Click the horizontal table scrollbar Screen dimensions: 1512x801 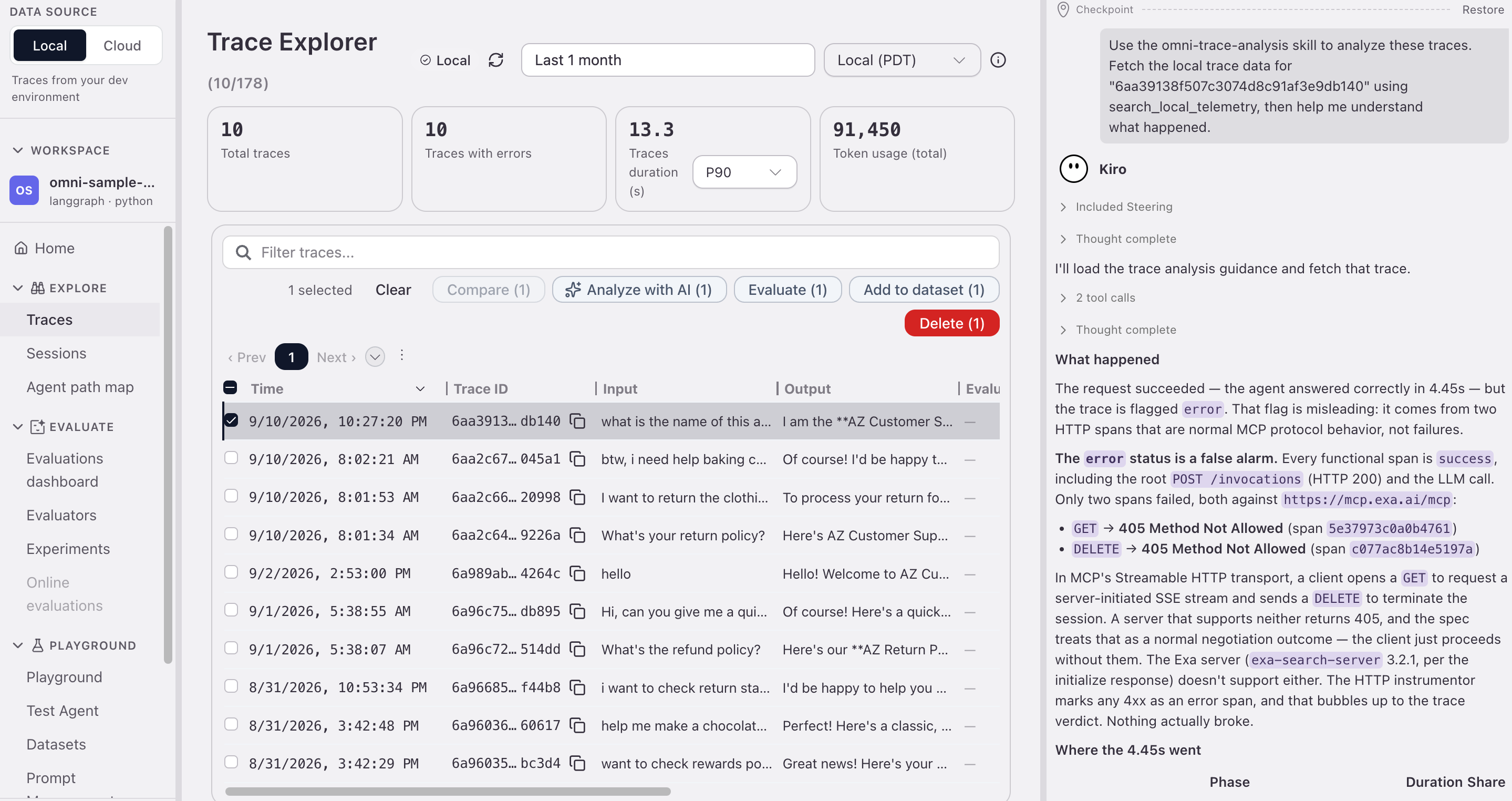[448, 792]
